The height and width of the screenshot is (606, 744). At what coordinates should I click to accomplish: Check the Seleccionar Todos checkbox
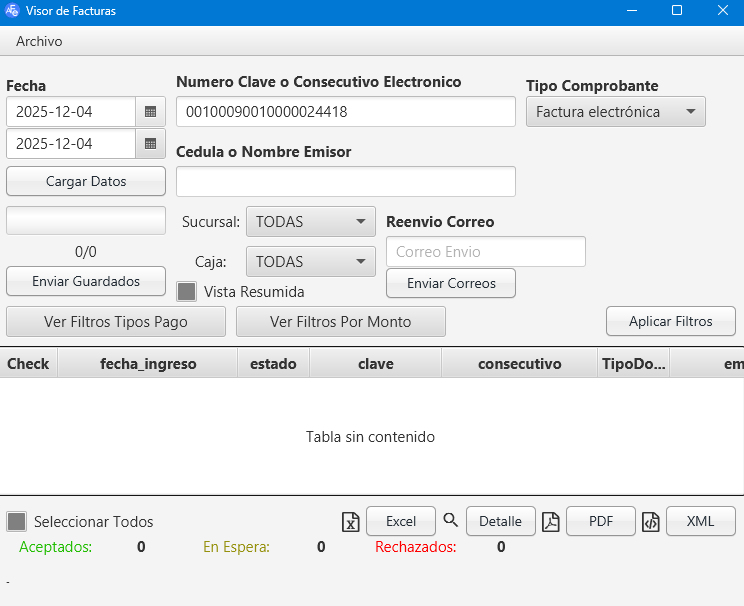coord(16,522)
